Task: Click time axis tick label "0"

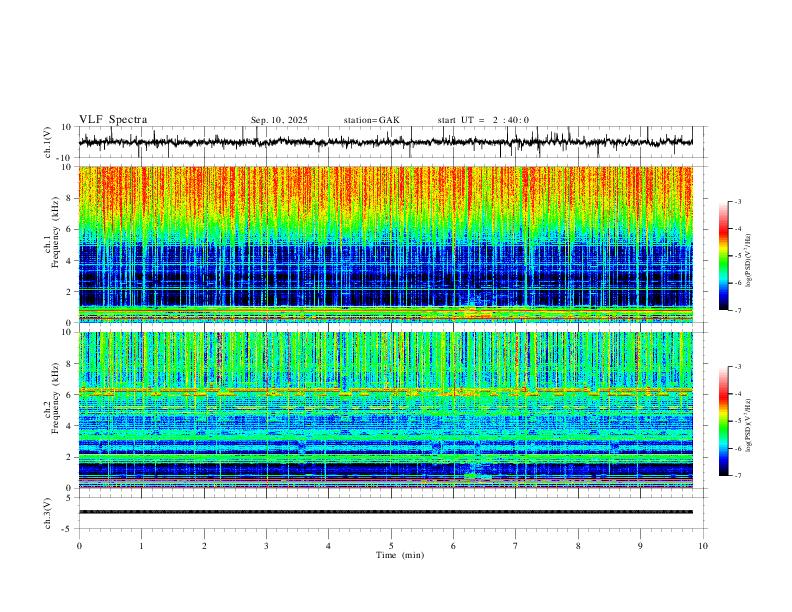Action: 79,546
